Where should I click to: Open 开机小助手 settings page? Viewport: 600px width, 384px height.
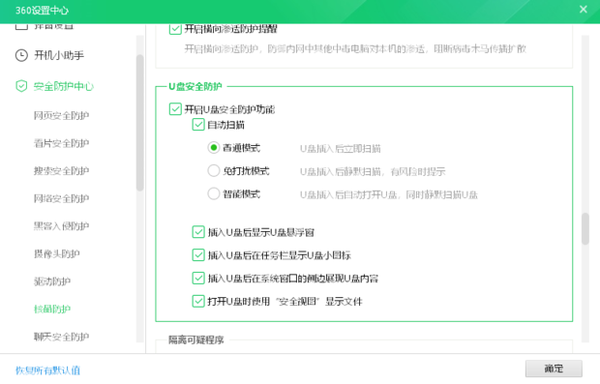(x=59, y=55)
